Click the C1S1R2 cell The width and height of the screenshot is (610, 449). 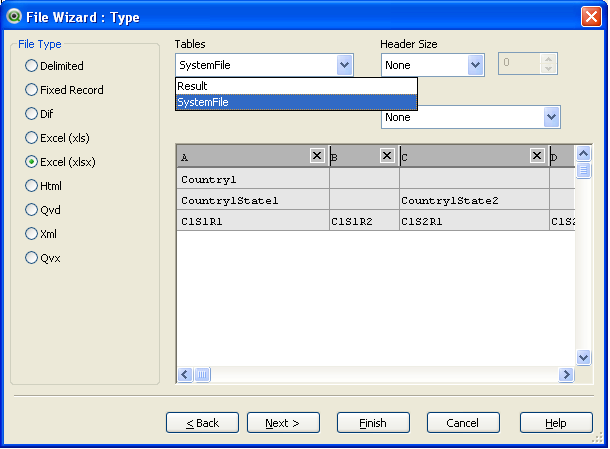coord(365,221)
